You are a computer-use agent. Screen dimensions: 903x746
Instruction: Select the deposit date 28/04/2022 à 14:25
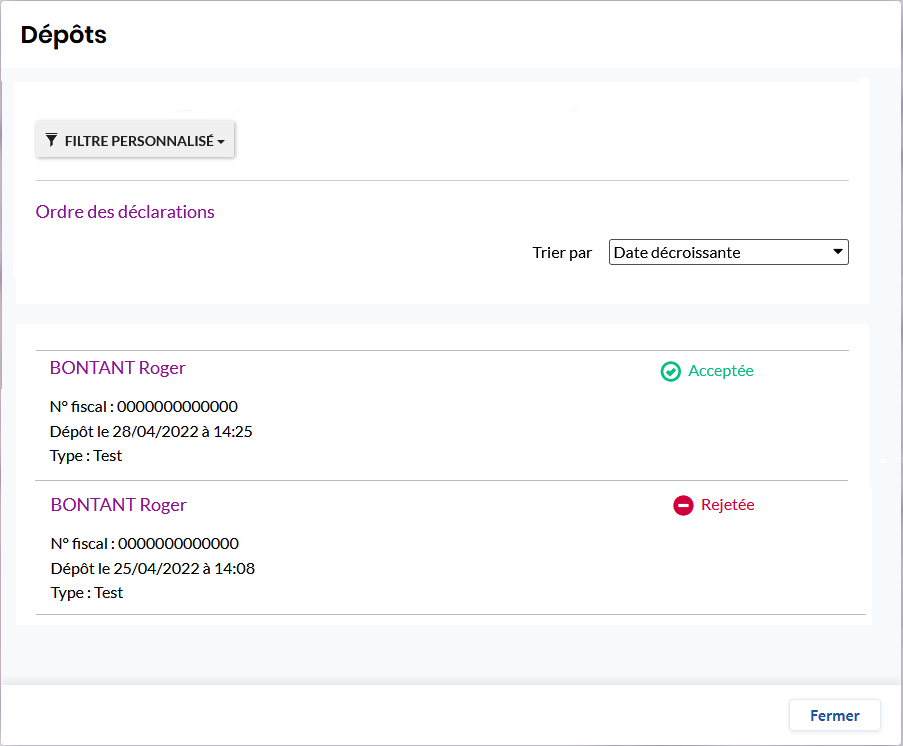point(151,431)
